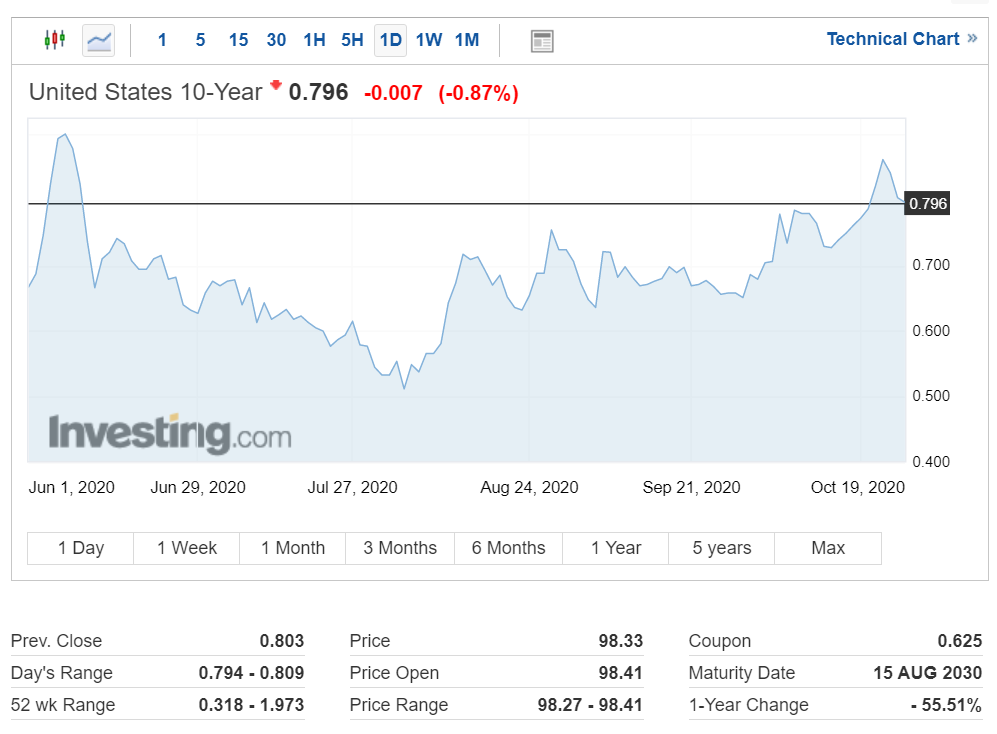Click Day's Range 0.794 - 0.809
The image size is (997, 734).
[x=251, y=672]
